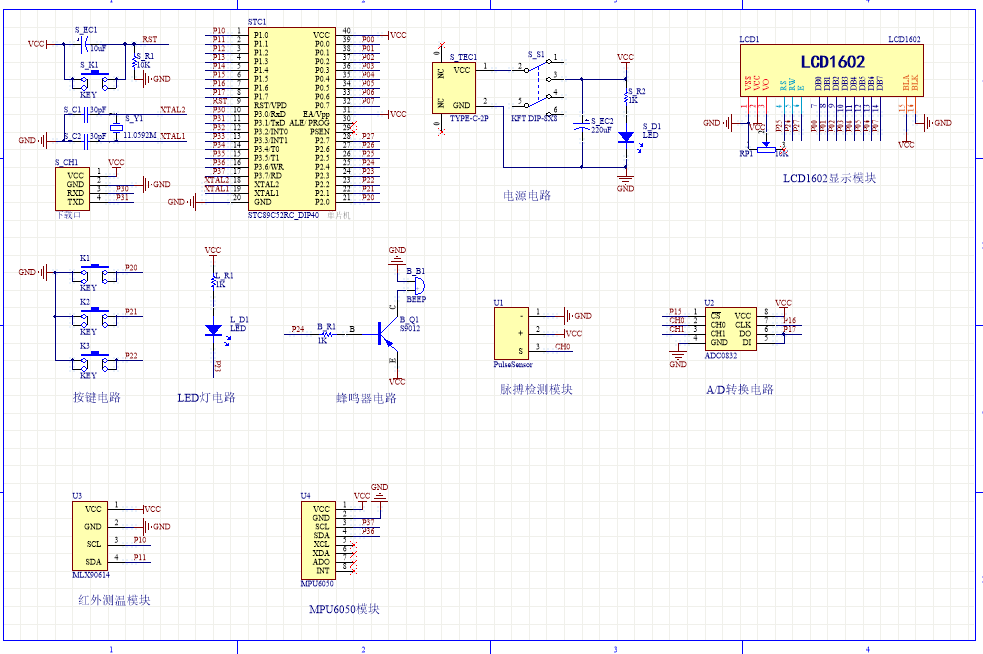Select the S_TEC1 TYPE-C-2P connector

click(454, 88)
